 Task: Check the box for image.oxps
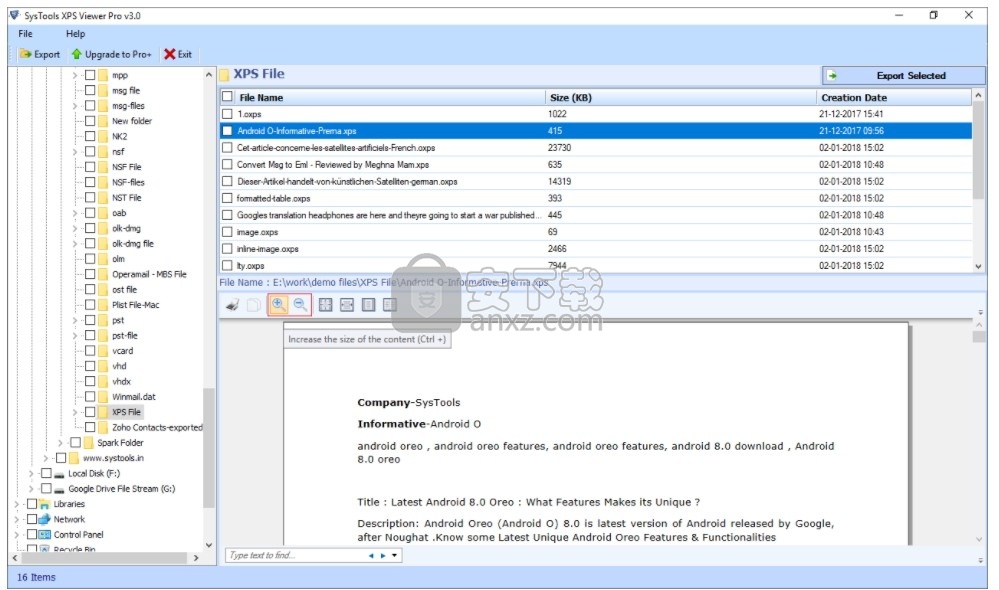[227, 233]
